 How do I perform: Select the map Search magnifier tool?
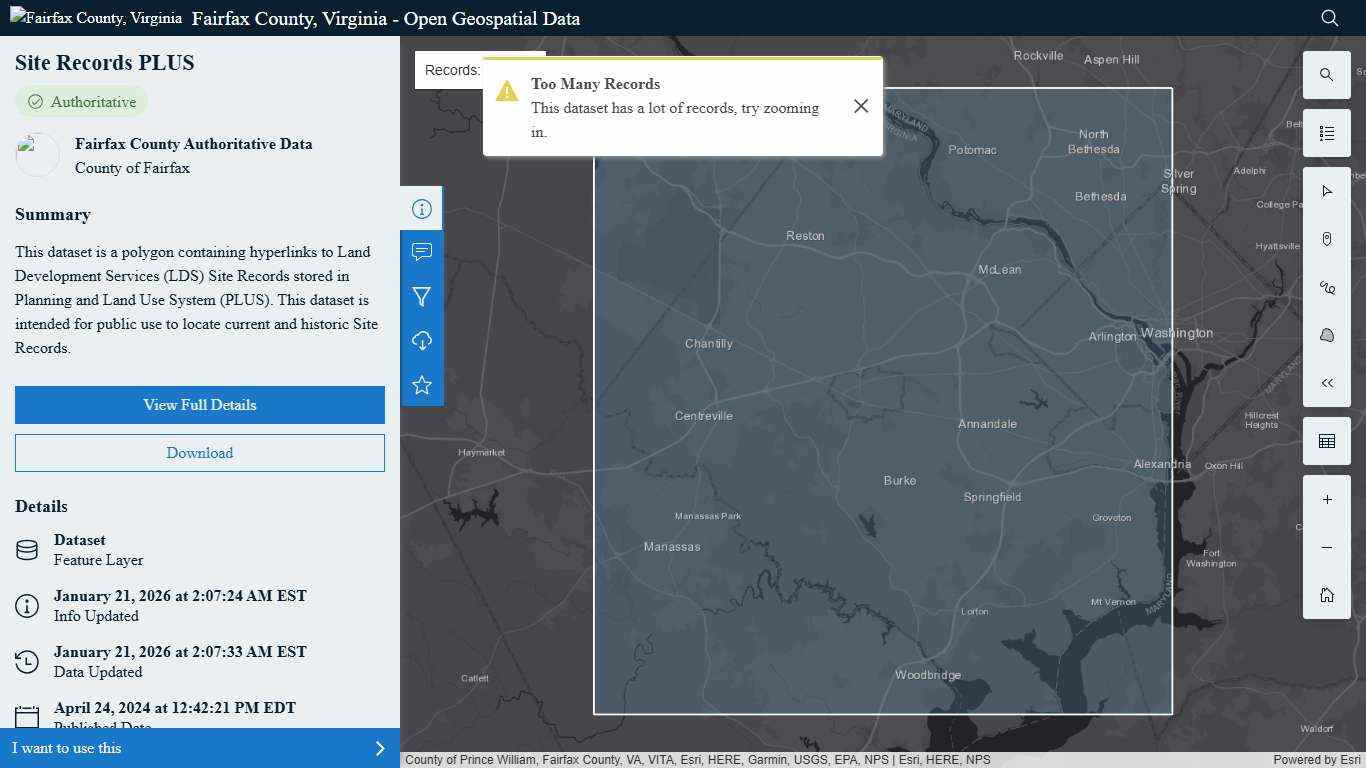click(1327, 74)
